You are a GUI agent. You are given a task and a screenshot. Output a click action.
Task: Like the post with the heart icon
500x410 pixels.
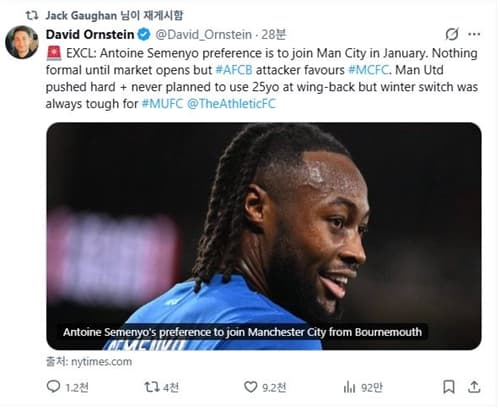pos(250,387)
